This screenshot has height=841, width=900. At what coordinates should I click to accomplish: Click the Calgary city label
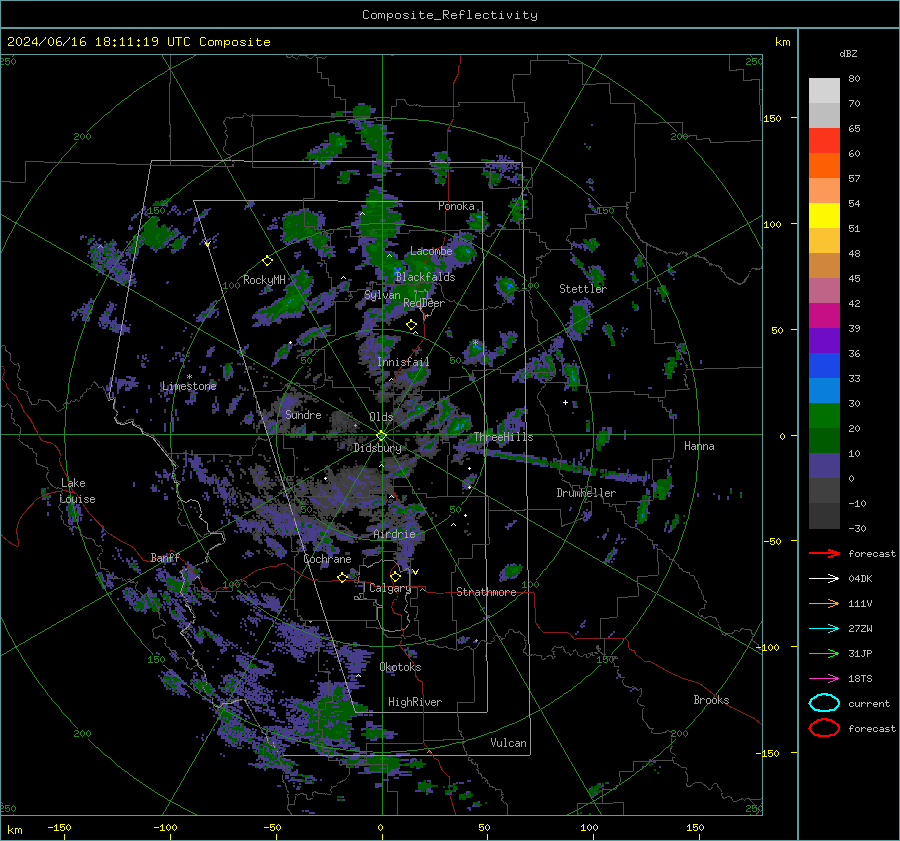click(390, 588)
